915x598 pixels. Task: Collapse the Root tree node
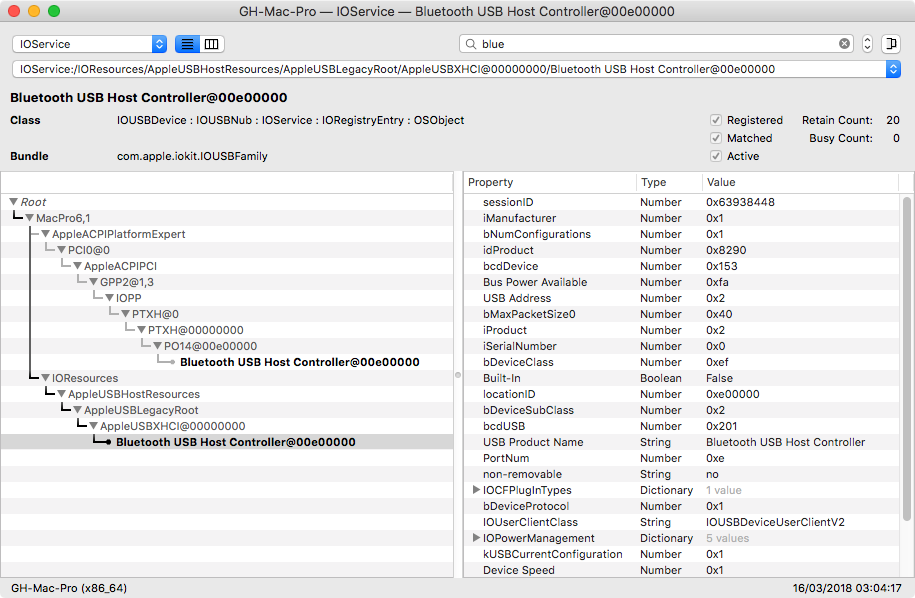click(x=13, y=202)
